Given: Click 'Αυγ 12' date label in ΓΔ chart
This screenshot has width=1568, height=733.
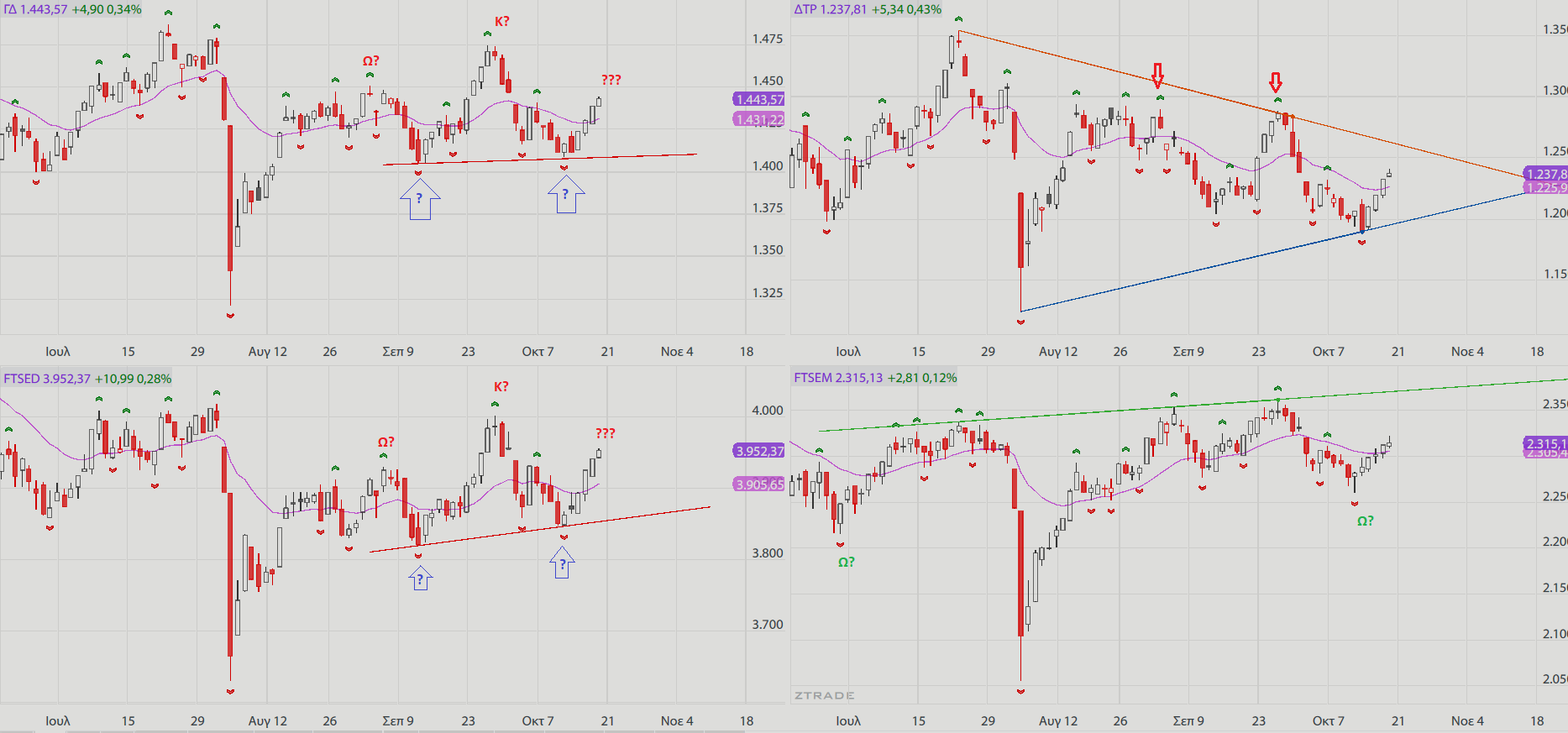Looking at the screenshot, I should point(267,351).
